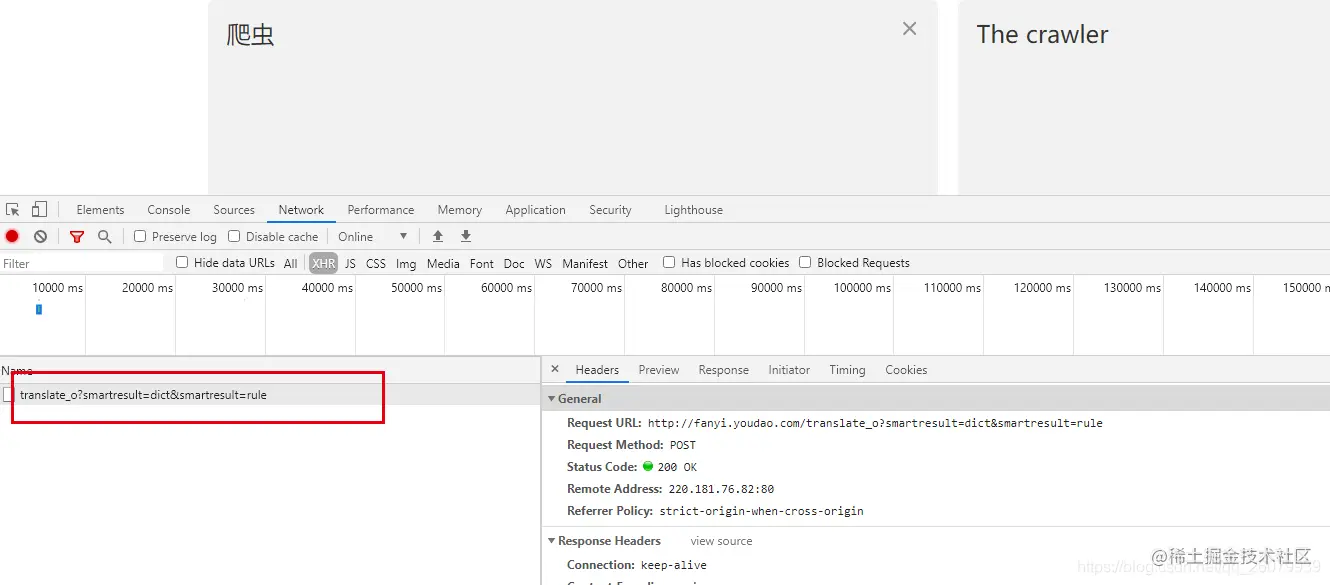The height and width of the screenshot is (585, 1330).
Task: Filter requests by Manifest type
Action: click(585, 264)
